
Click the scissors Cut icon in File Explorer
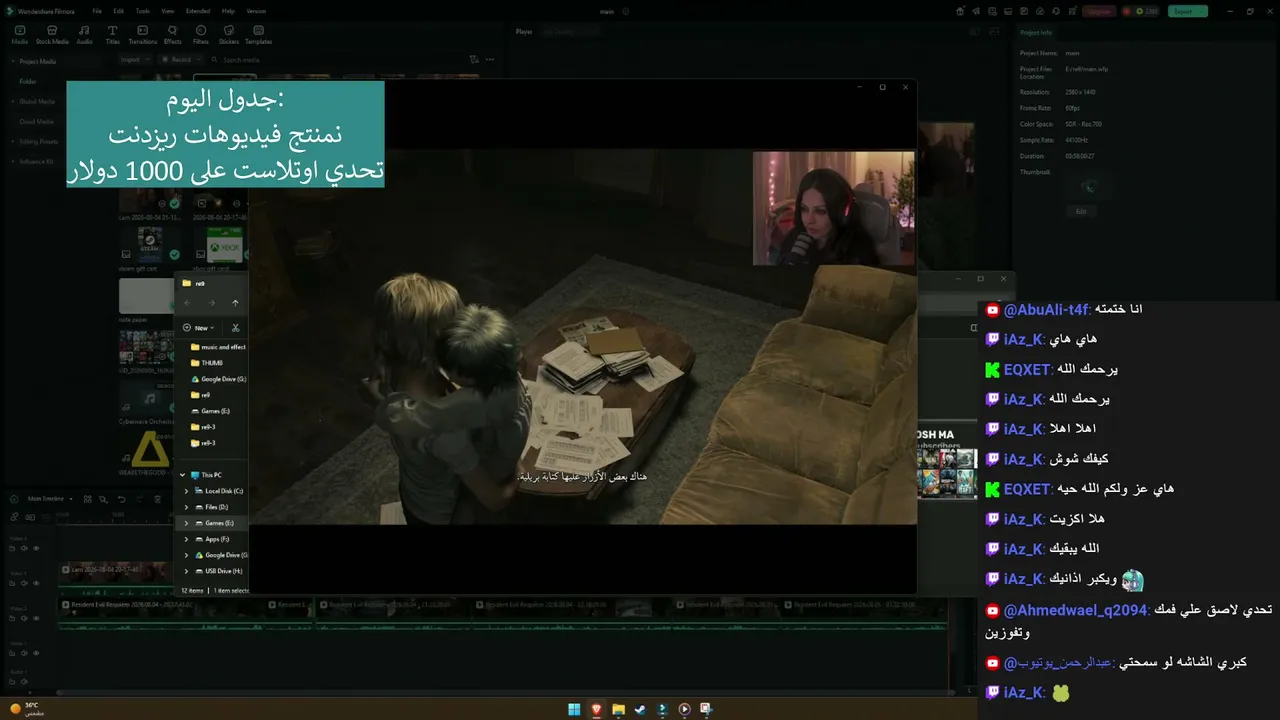tap(236, 327)
